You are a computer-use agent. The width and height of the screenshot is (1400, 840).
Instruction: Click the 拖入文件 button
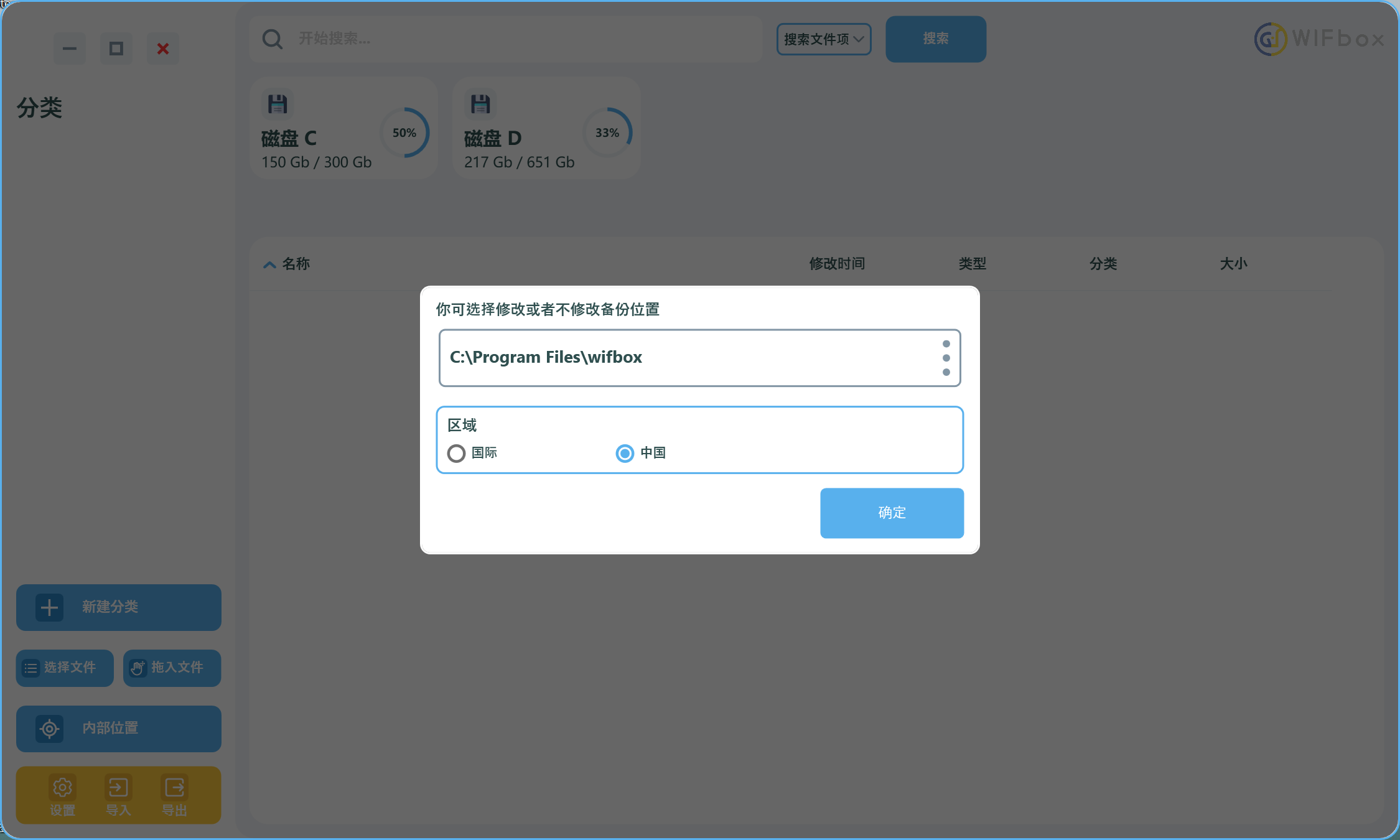pyautogui.click(x=172, y=668)
